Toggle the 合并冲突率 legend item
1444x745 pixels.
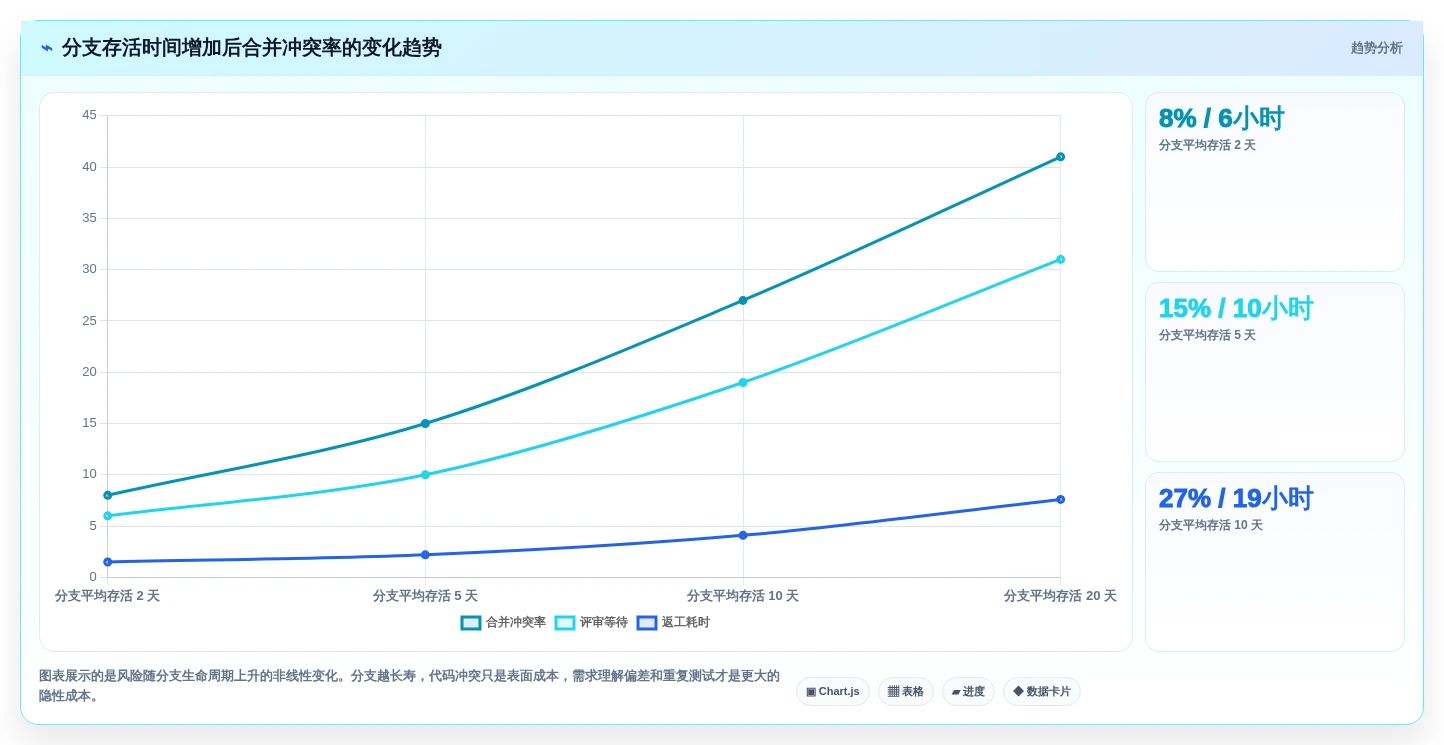click(503, 622)
